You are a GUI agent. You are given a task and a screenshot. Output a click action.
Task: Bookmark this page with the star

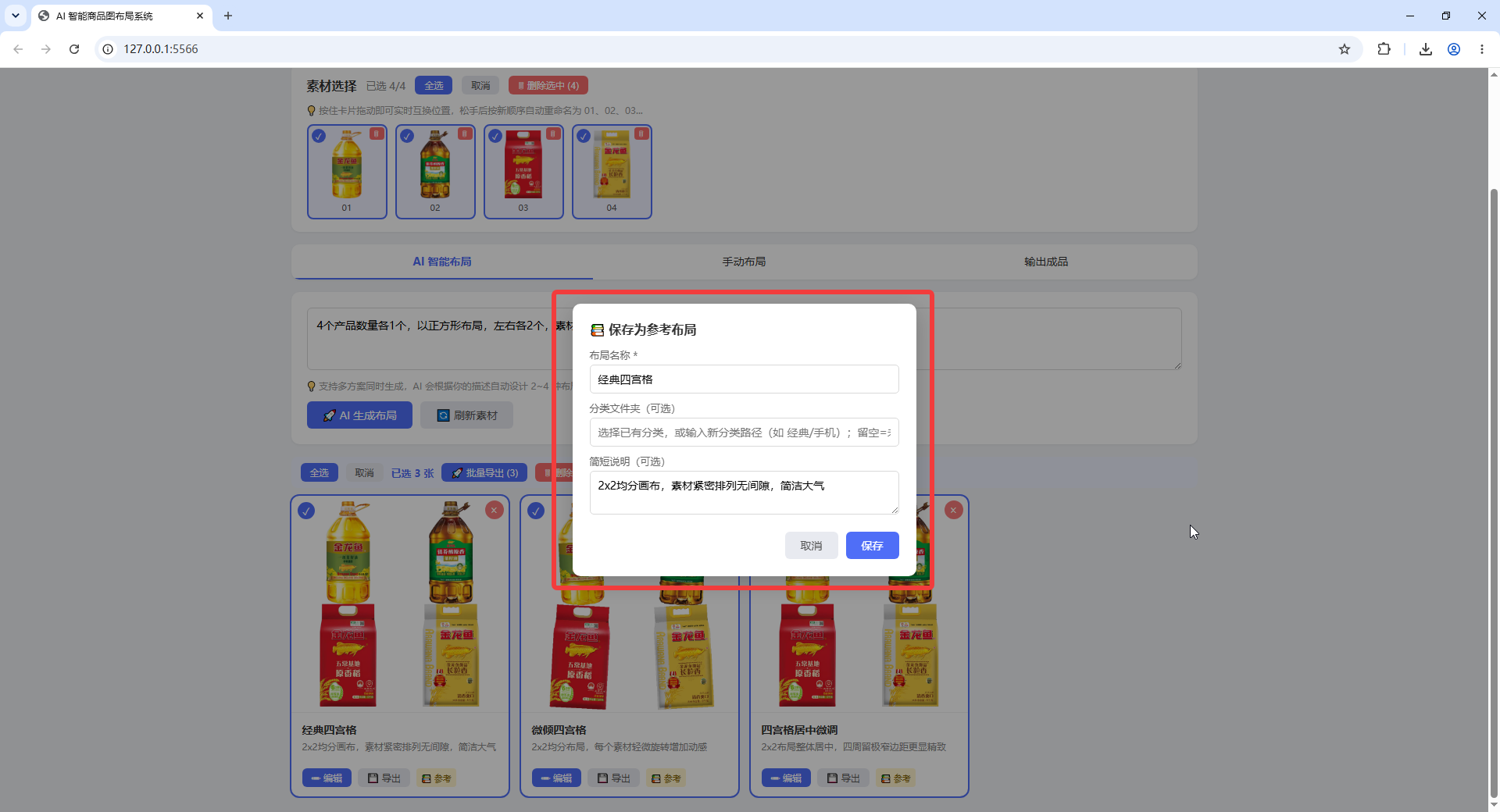1345,49
